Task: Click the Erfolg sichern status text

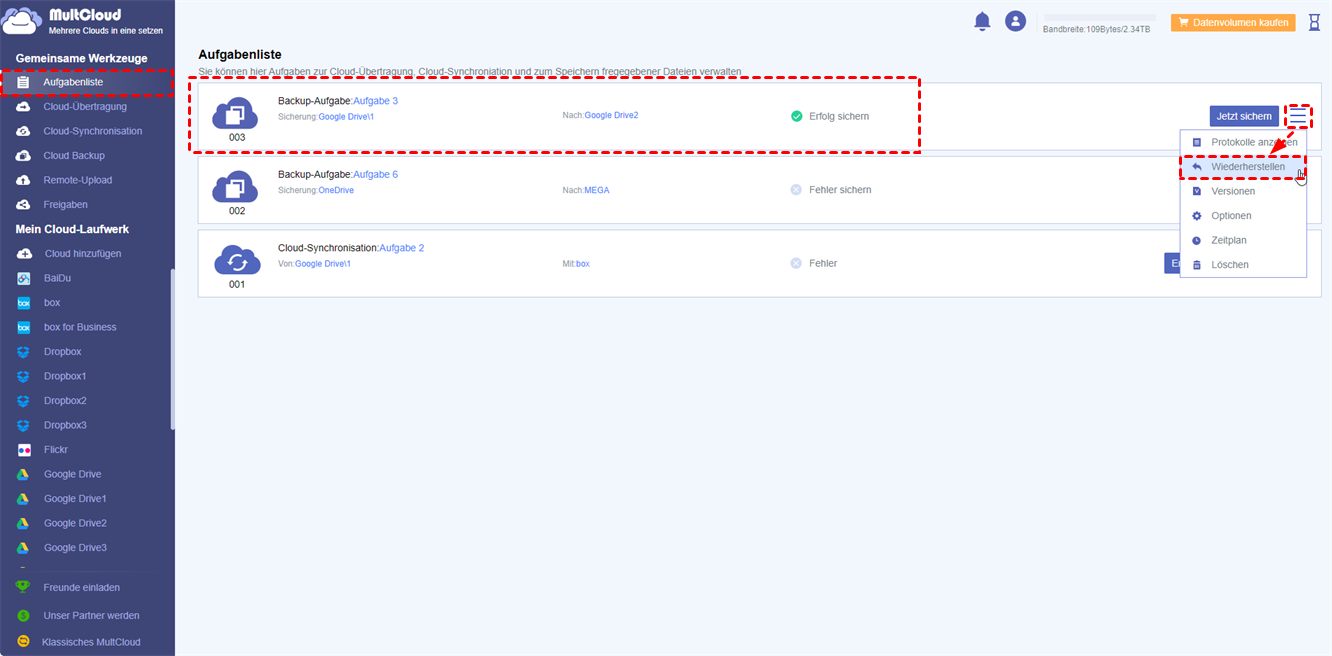Action: [839, 116]
